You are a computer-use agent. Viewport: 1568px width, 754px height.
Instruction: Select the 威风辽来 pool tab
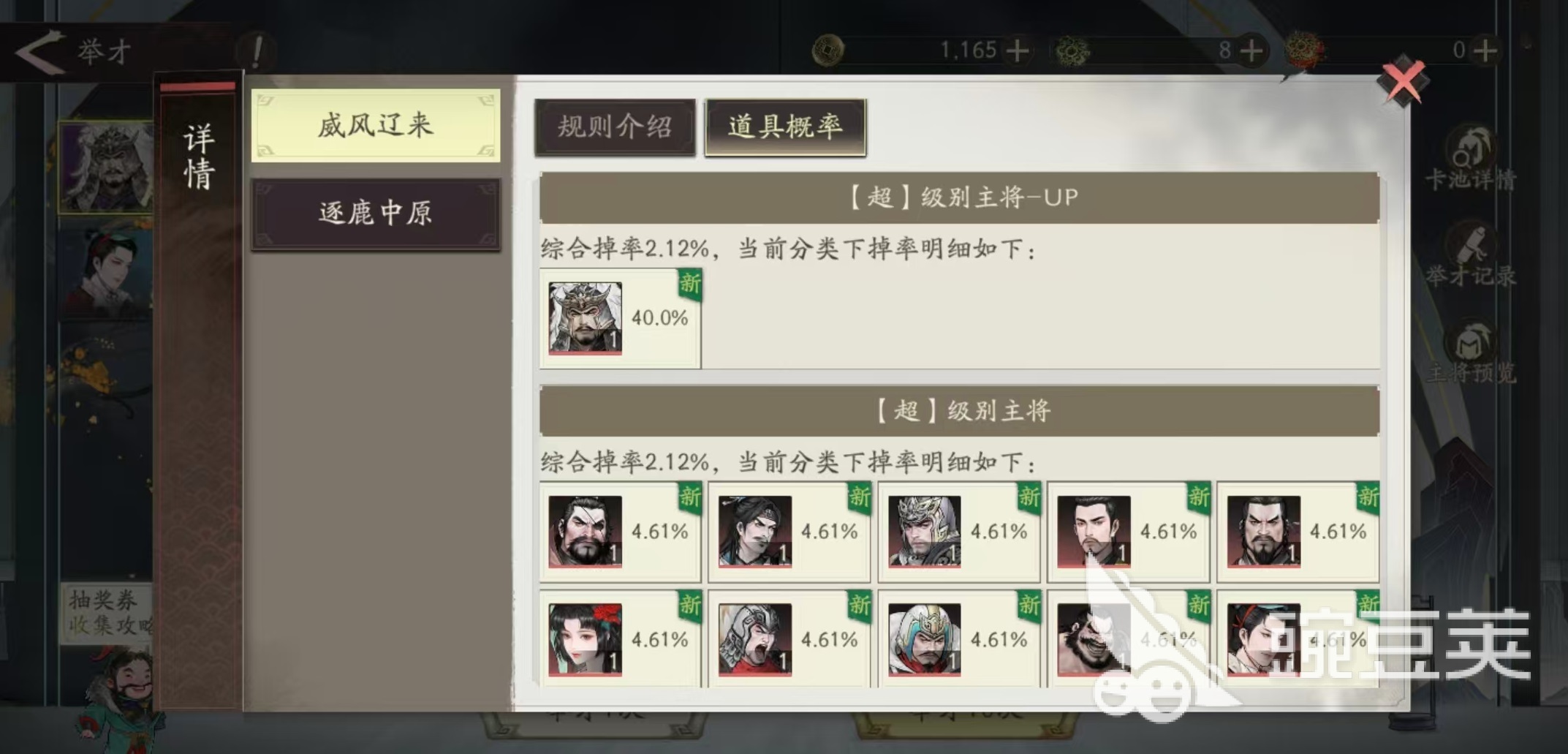click(x=376, y=125)
